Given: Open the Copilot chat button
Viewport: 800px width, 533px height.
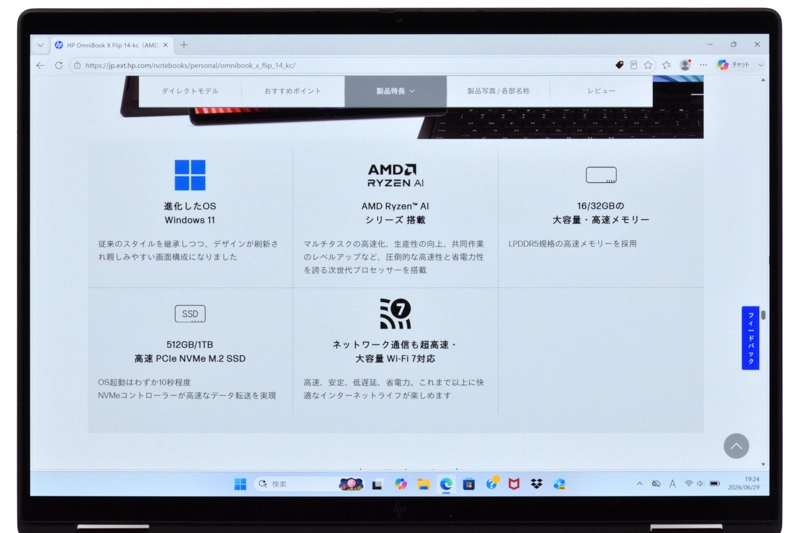Looking at the screenshot, I should point(733,65).
